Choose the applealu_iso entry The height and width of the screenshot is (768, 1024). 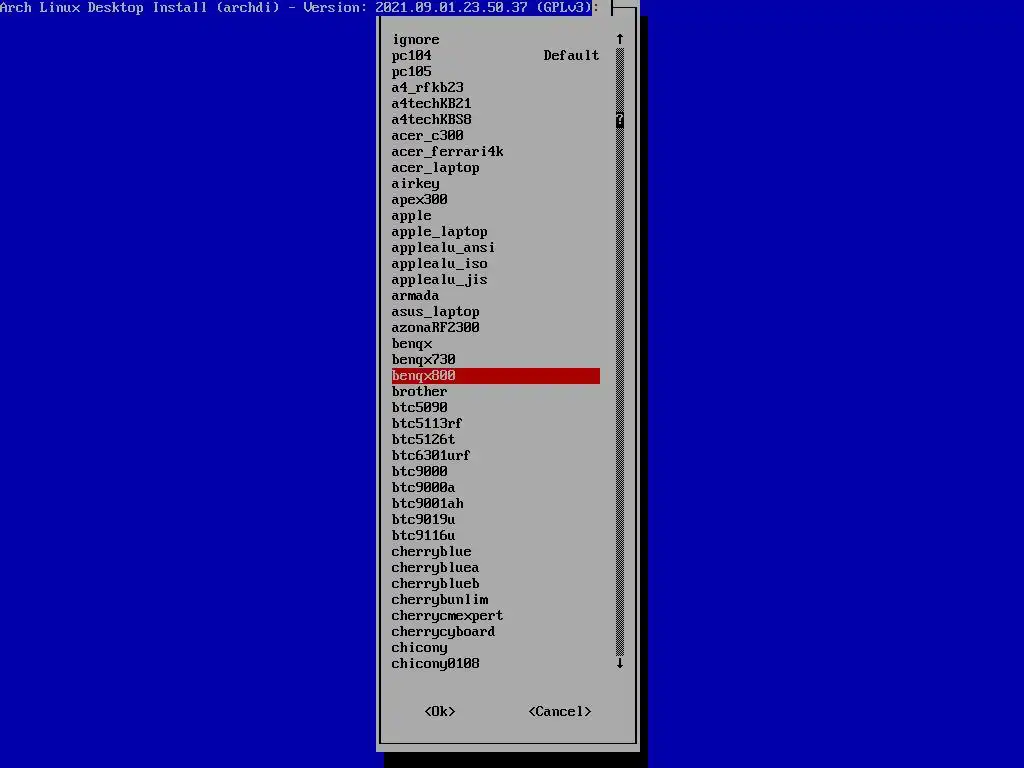pyautogui.click(x=496, y=264)
